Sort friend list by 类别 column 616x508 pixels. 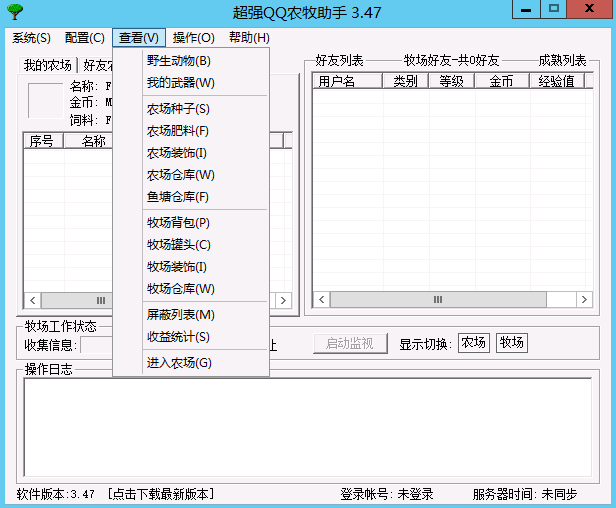pyautogui.click(x=405, y=81)
